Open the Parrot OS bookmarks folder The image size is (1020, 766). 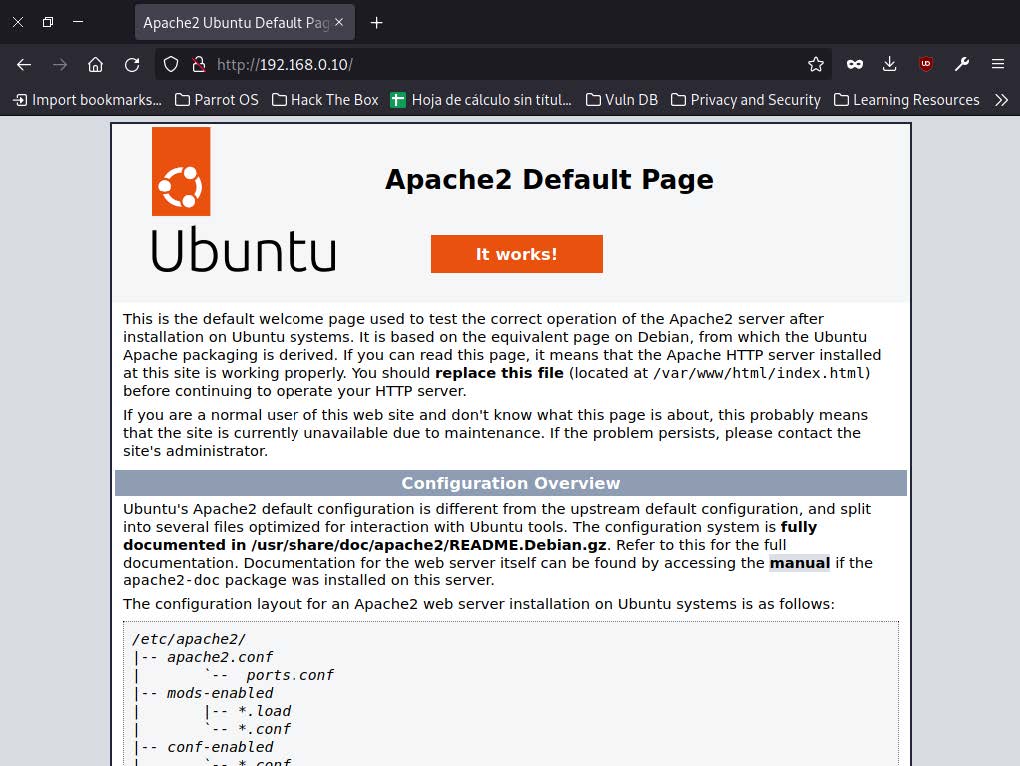(x=217, y=100)
